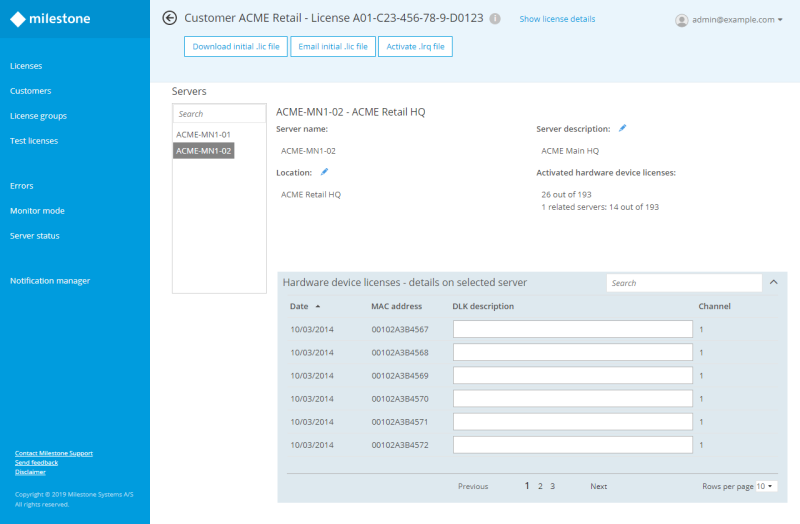Open Monitor mode in sidebar
This screenshot has width=800, height=524.
pos(37,211)
